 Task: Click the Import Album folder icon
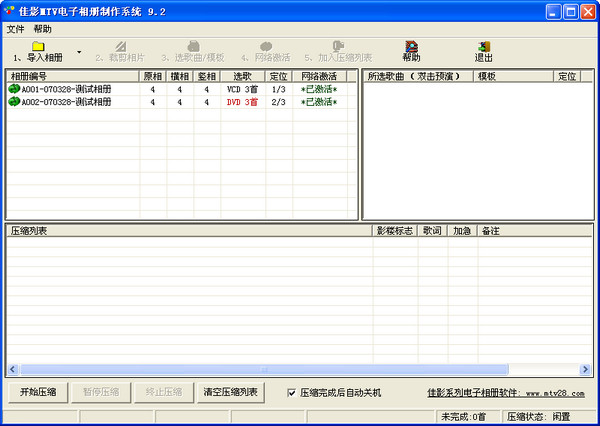click(38, 46)
